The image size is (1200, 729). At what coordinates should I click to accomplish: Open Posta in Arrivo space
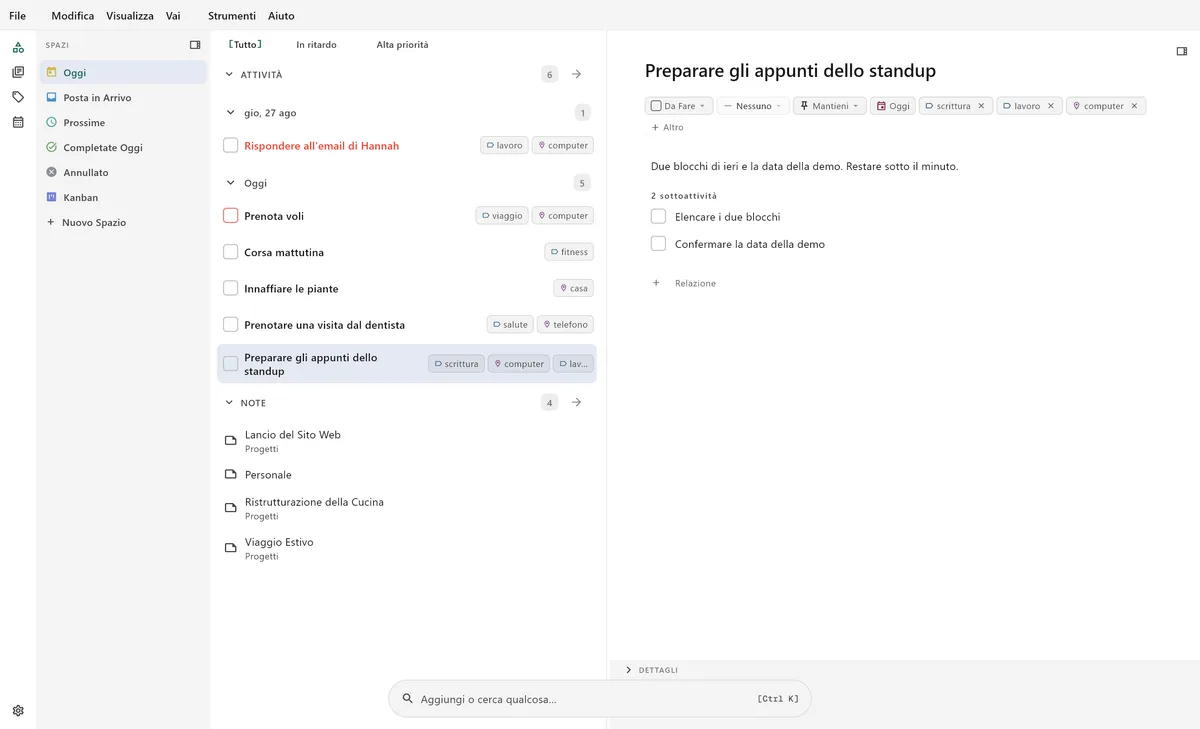pyautogui.click(x=123, y=97)
